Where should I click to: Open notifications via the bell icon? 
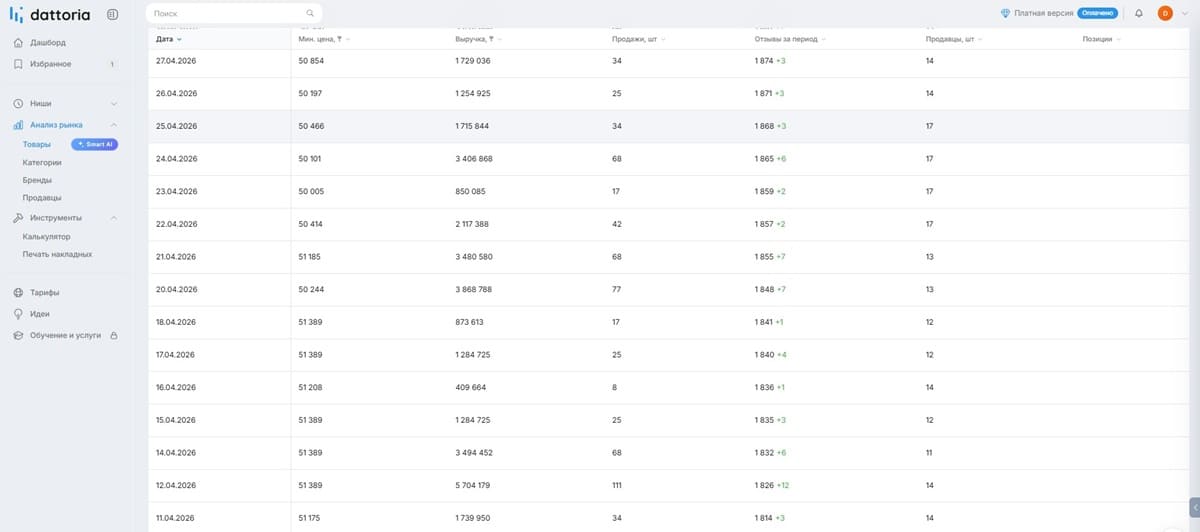point(1138,13)
